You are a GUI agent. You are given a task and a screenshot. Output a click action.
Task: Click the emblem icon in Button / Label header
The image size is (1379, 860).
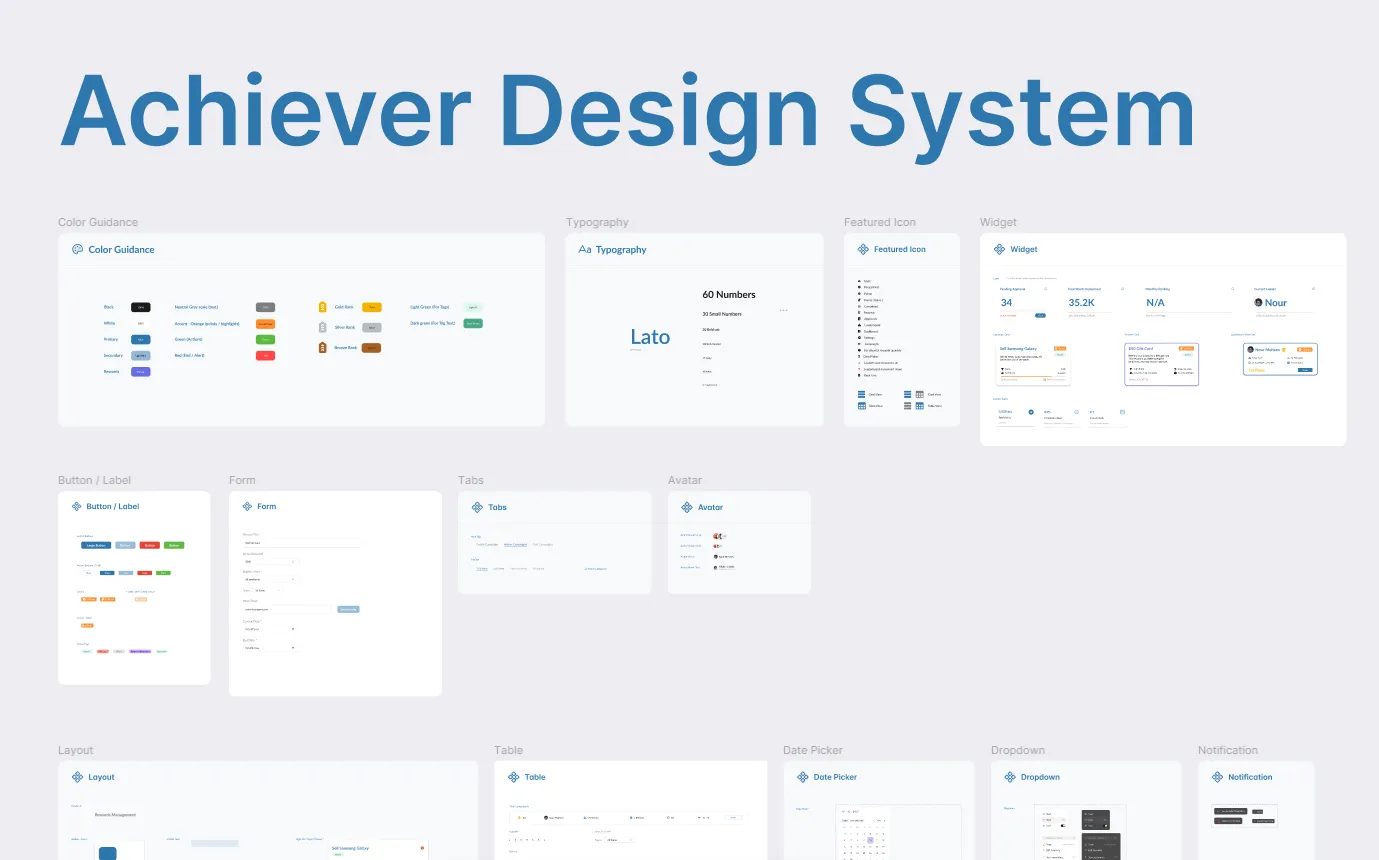(77, 506)
